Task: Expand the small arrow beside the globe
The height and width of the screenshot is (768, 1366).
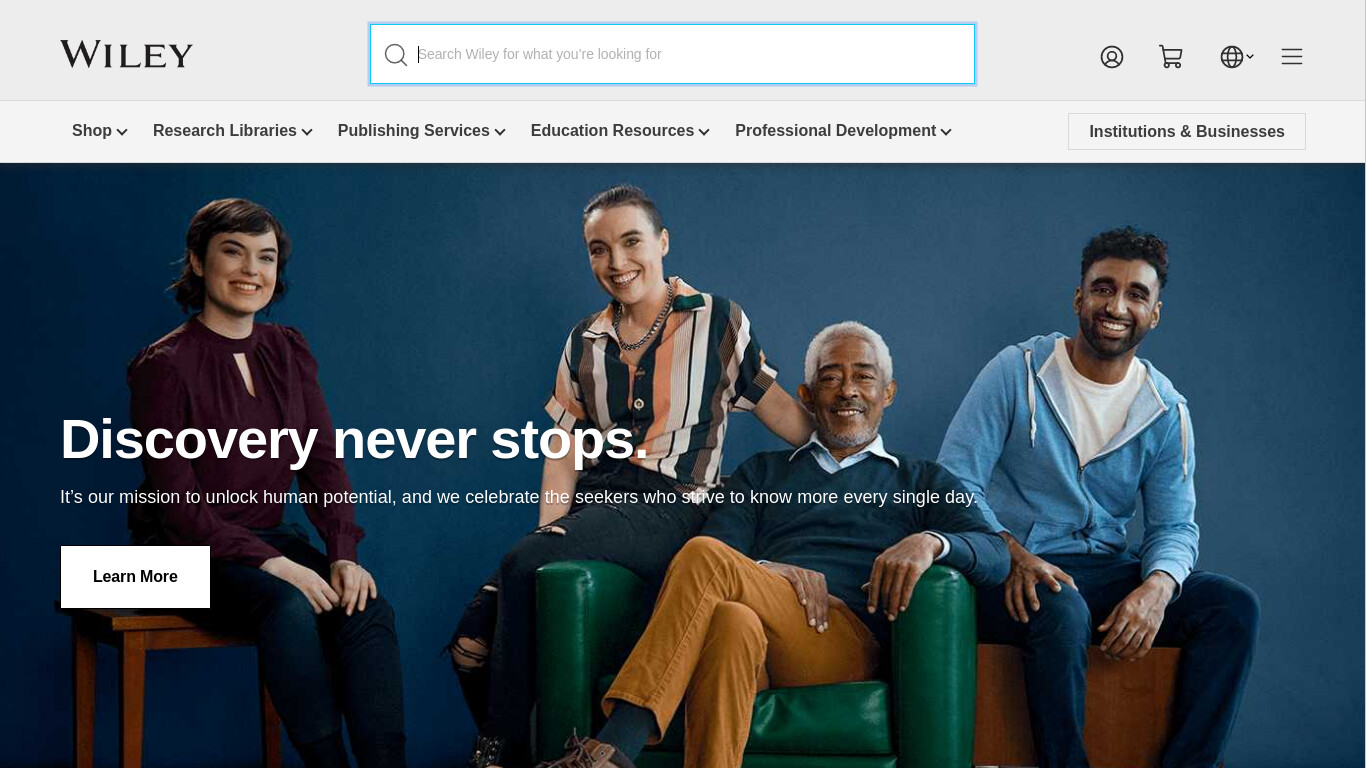Action: tap(1250, 57)
